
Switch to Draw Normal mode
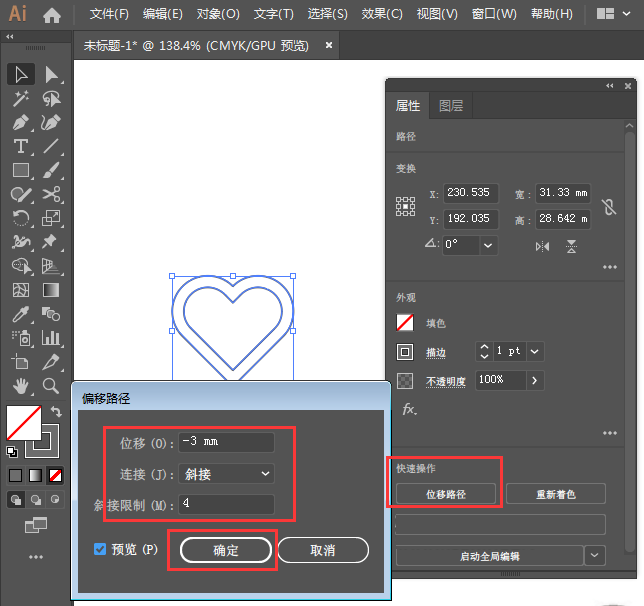pos(16,500)
